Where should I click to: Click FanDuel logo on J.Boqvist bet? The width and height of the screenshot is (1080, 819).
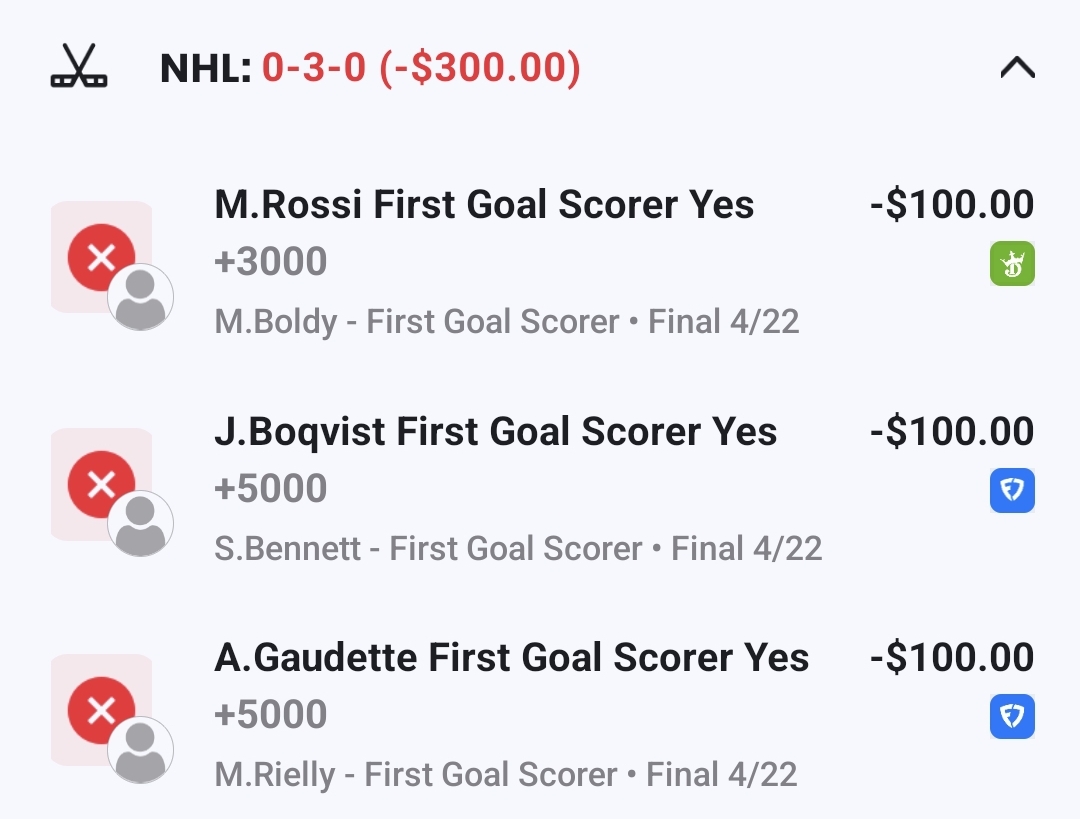coord(1012,491)
